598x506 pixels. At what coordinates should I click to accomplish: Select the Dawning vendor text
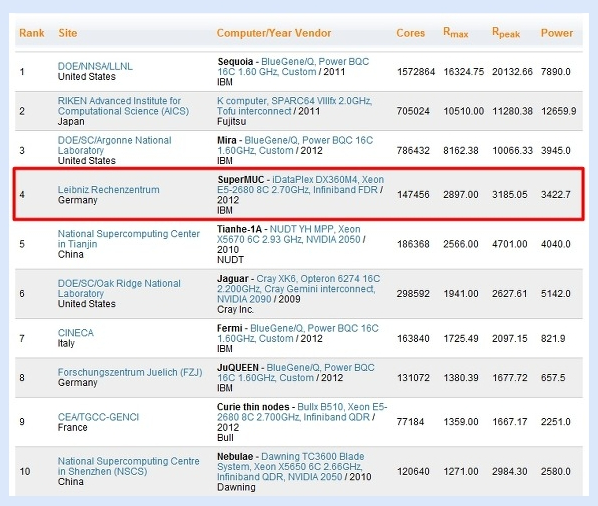click(x=236, y=487)
